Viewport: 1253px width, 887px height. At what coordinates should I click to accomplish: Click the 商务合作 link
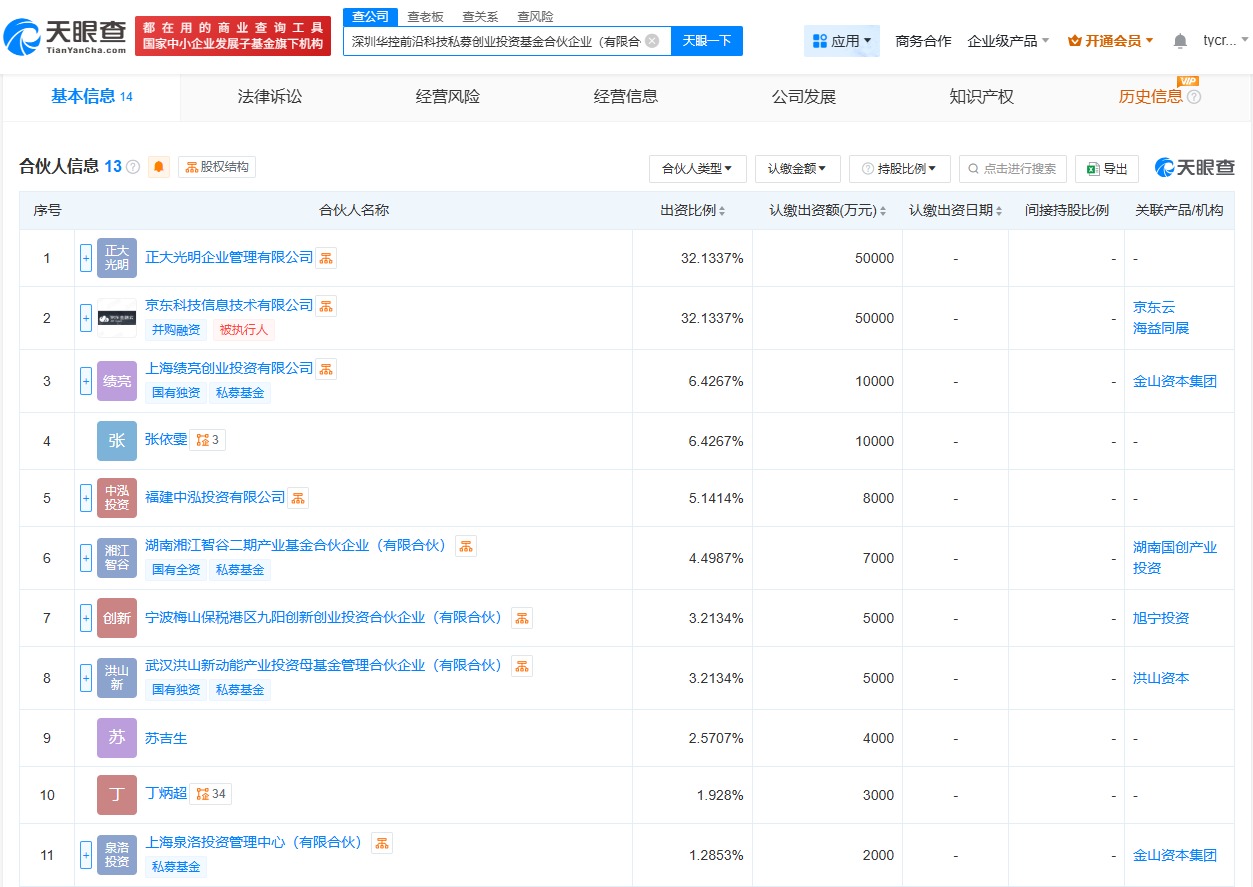(x=924, y=41)
